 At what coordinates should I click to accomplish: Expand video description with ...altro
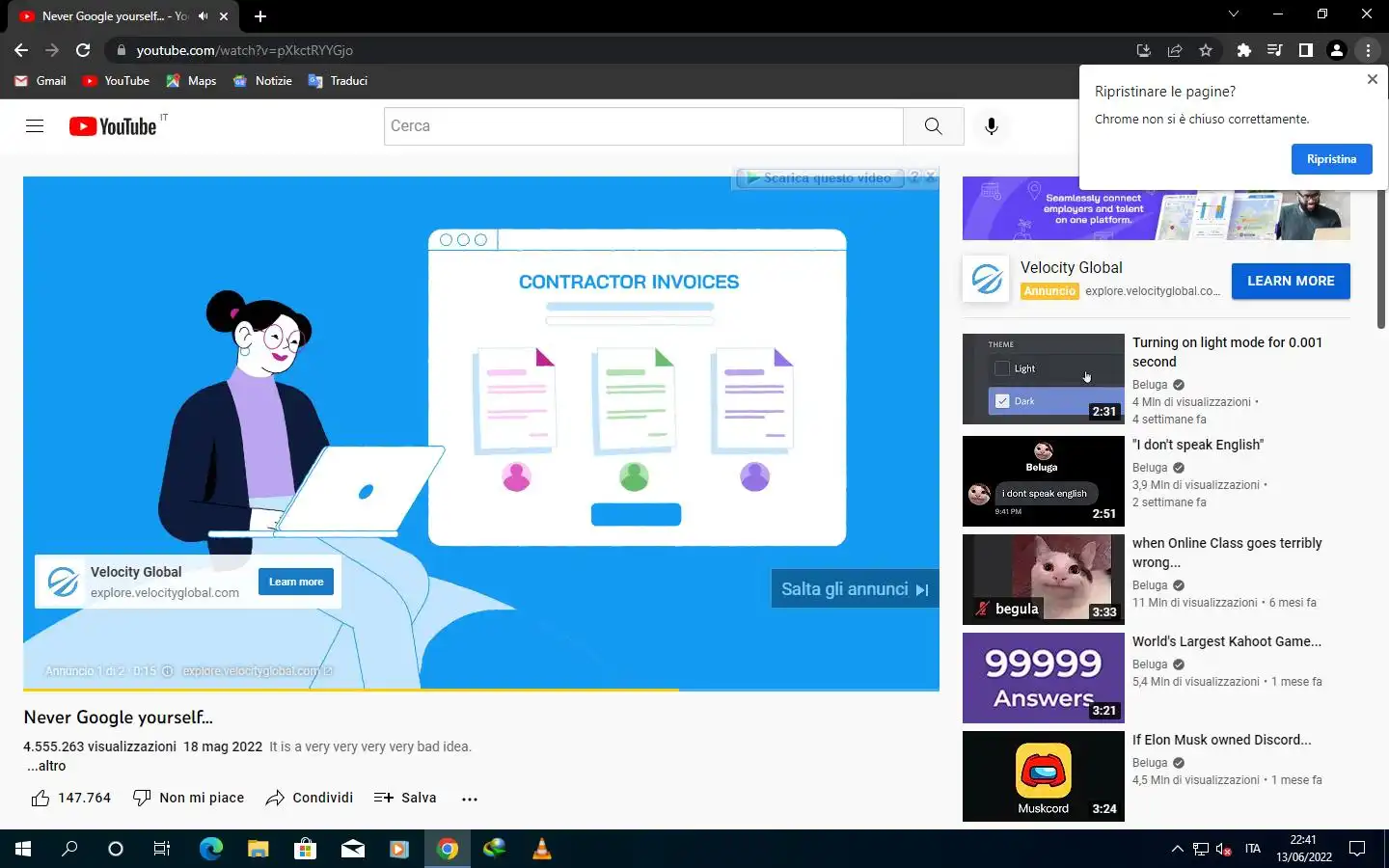point(46,766)
